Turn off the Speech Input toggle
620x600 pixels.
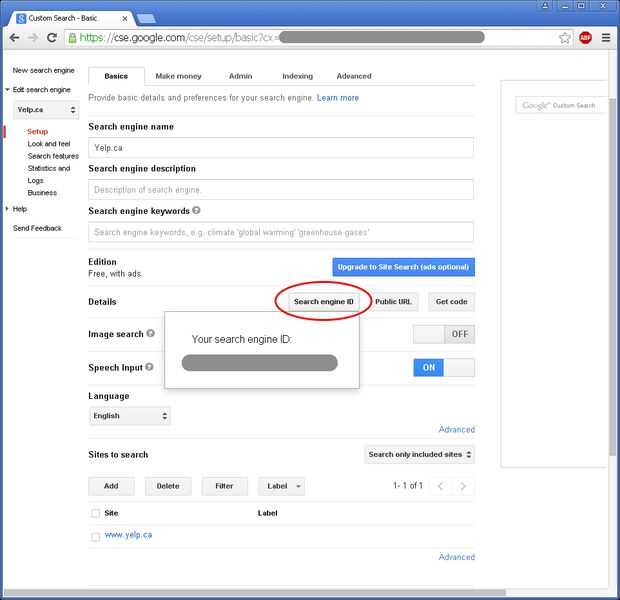[x=444, y=367]
